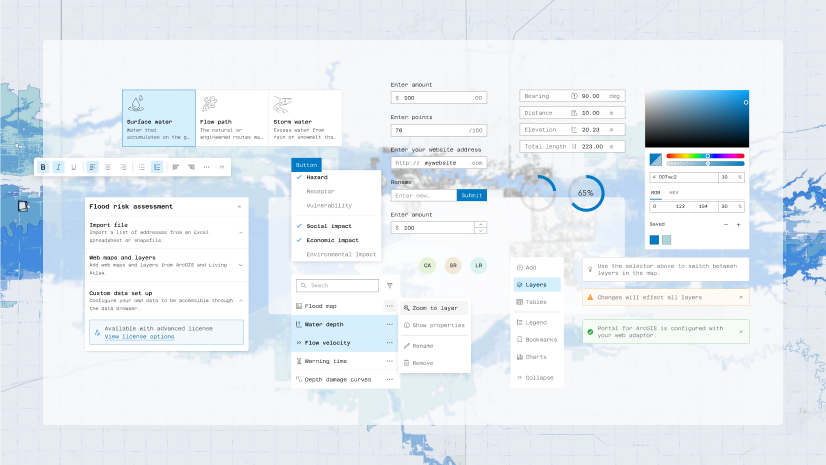The image size is (826, 465).
Task: Click Add in the action bar
Action: (x=537, y=268)
